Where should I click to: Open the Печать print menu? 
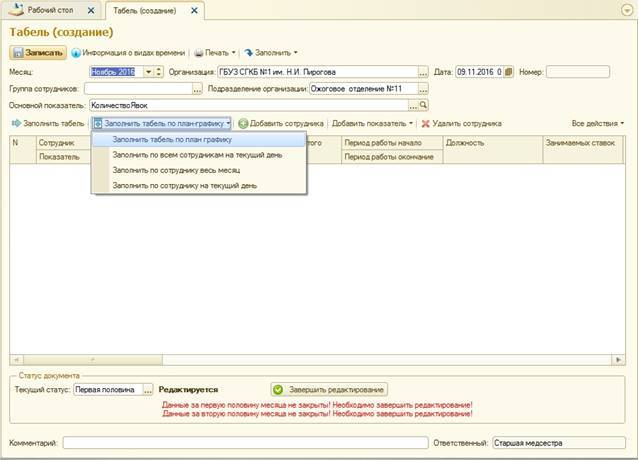215,52
